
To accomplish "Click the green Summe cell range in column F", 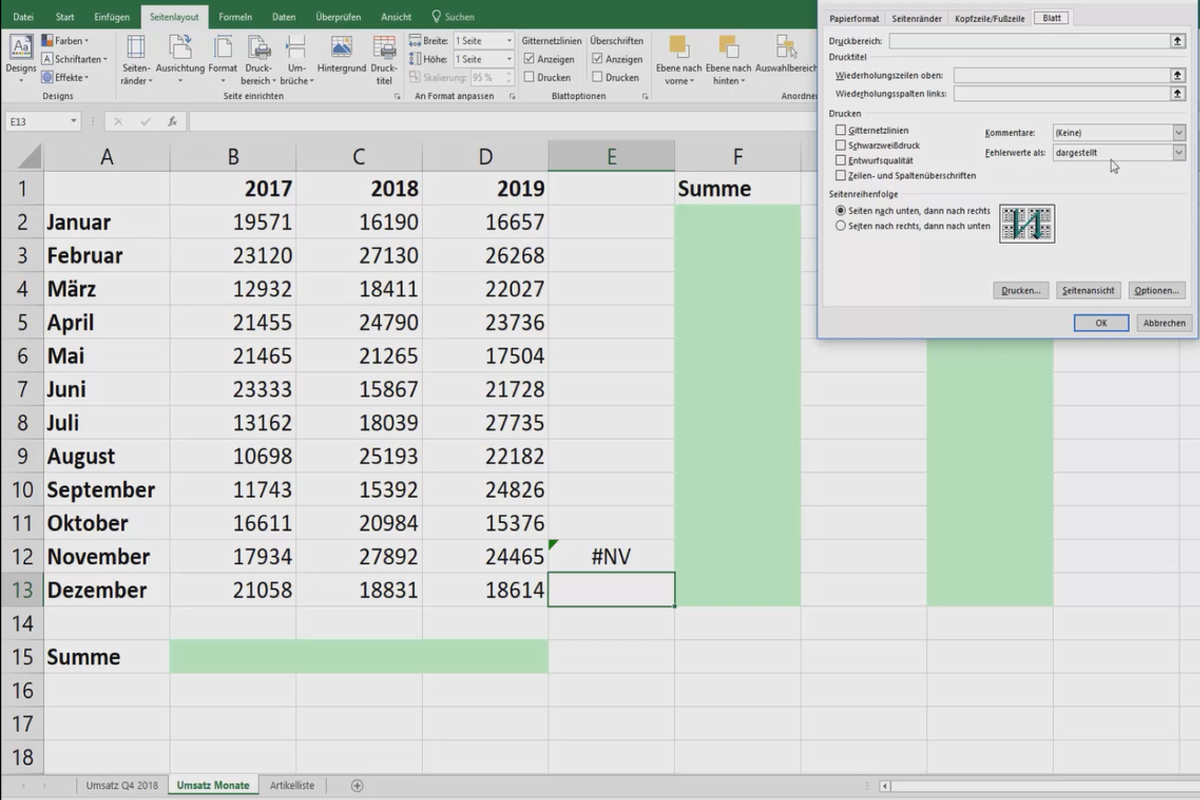I will [x=738, y=400].
